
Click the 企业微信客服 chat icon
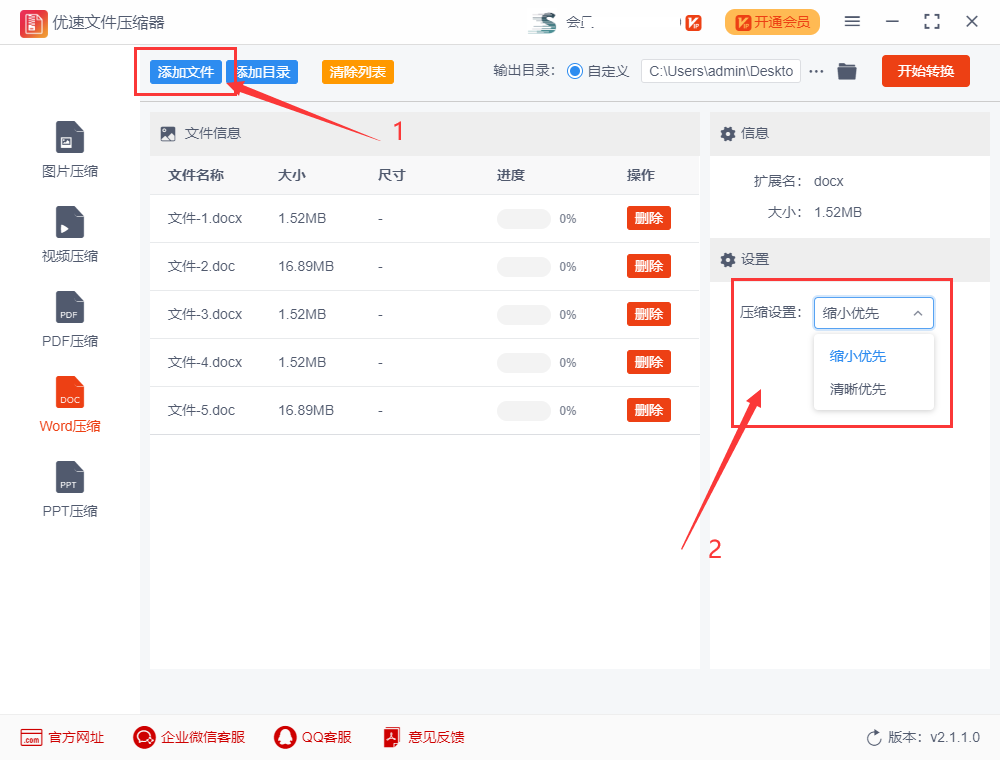pos(144,738)
